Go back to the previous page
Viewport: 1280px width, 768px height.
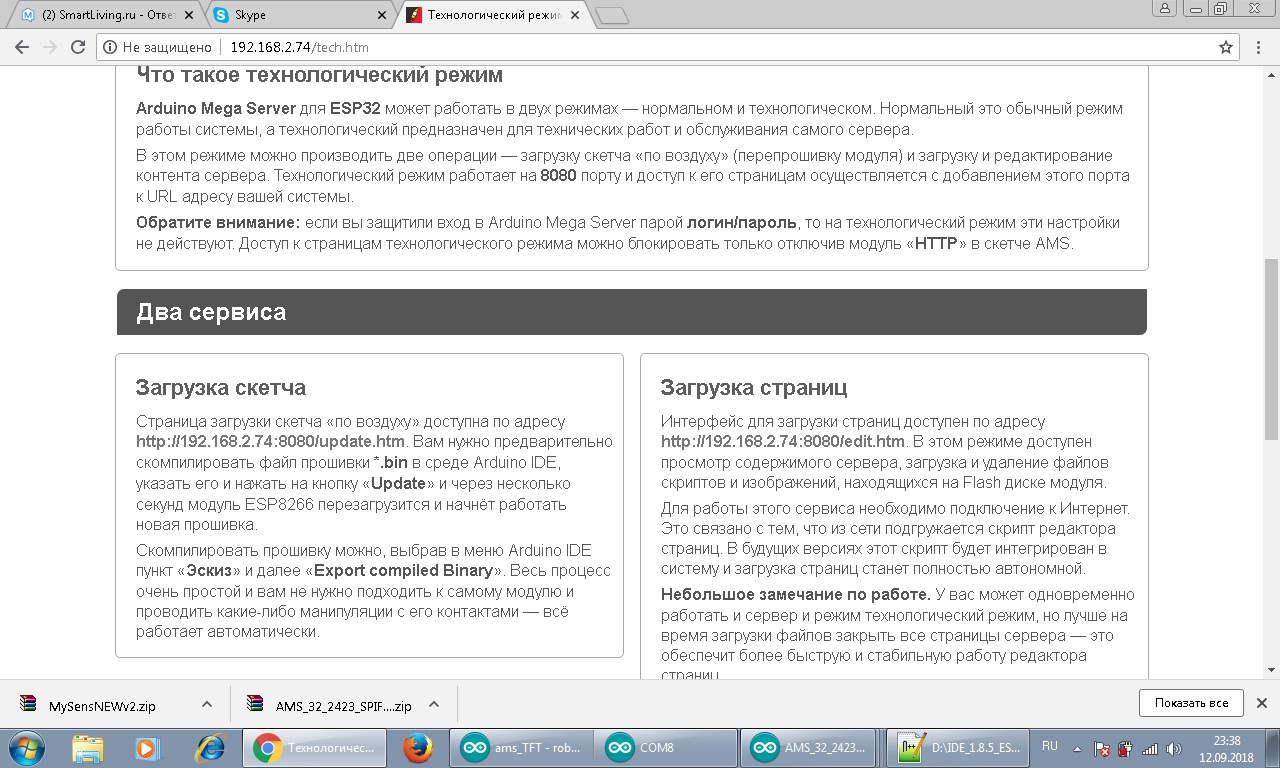(23, 47)
